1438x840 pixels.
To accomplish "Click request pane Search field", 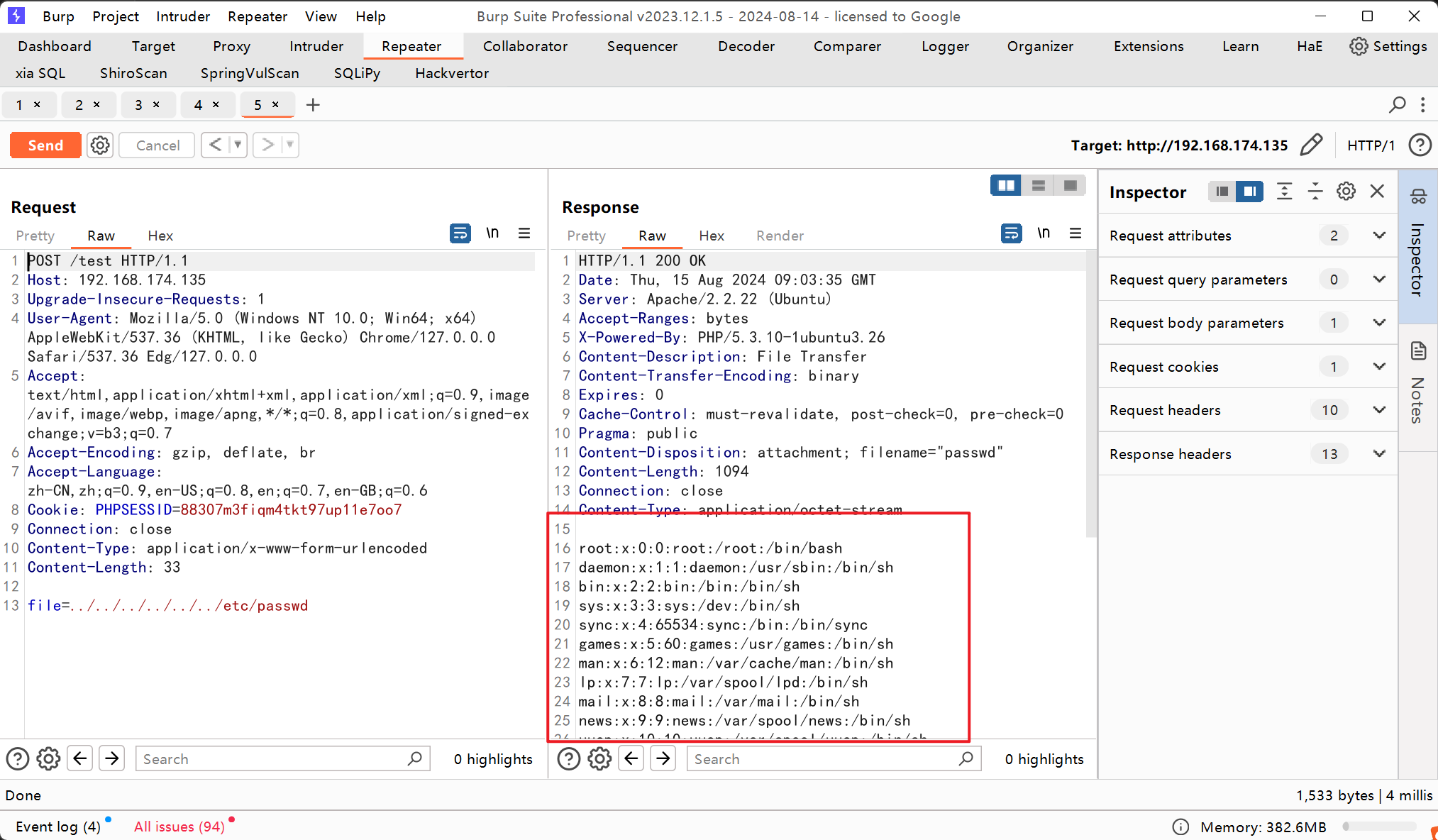I will click(282, 759).
